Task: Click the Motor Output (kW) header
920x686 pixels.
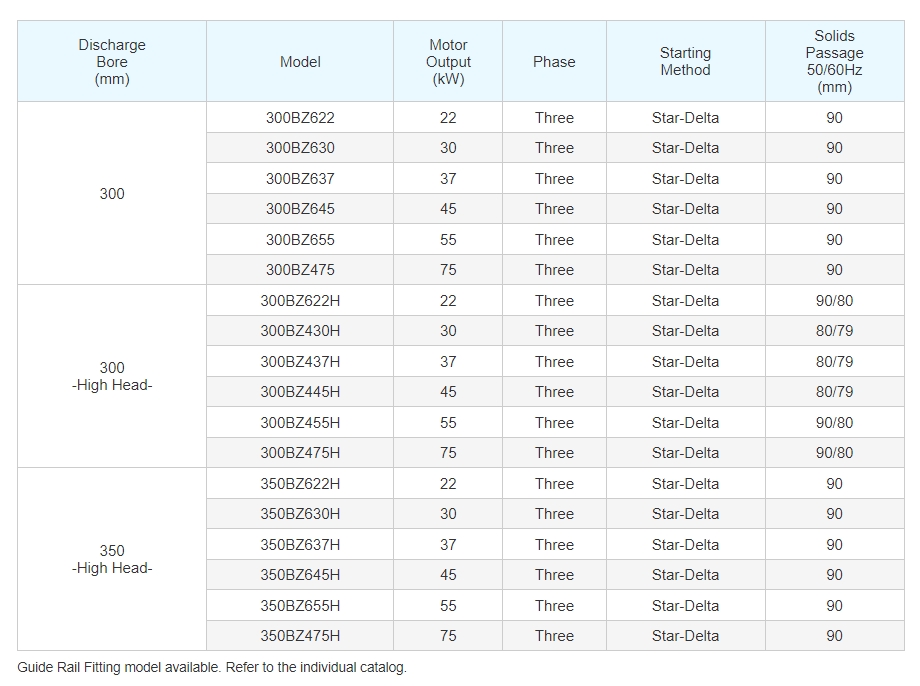Action: [448, 62]
